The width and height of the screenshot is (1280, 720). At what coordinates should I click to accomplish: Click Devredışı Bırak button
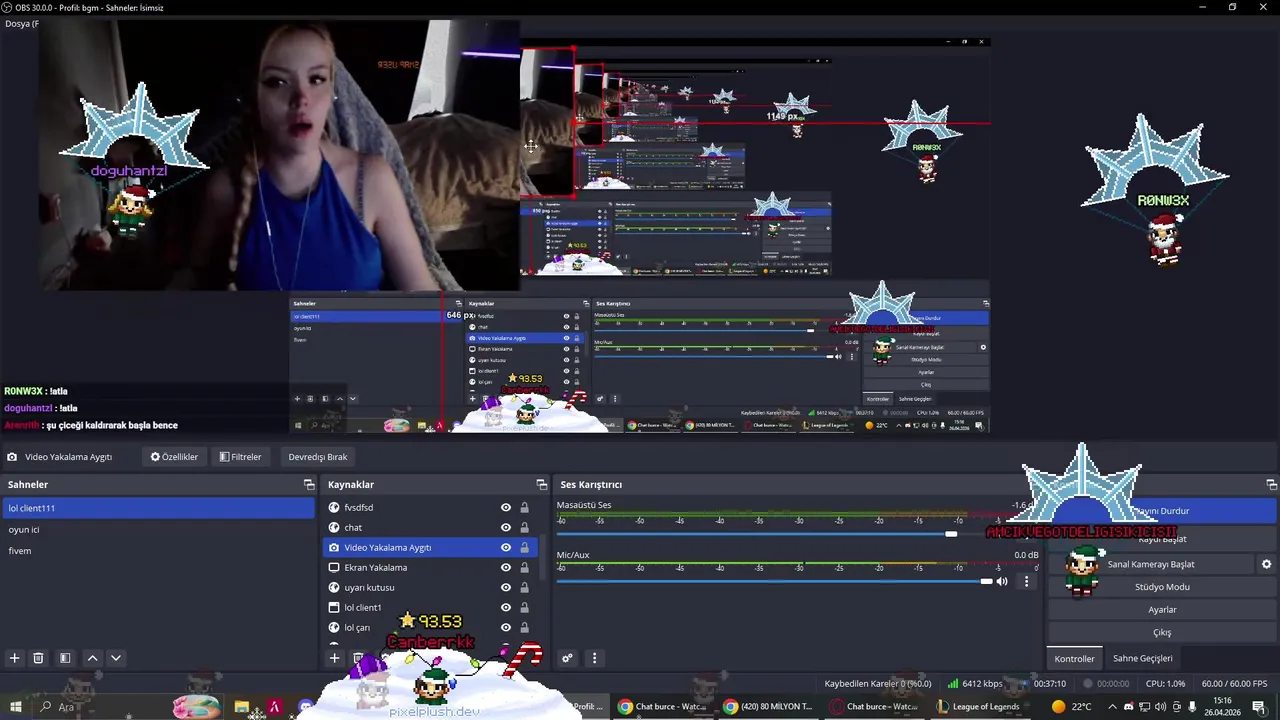pos(318,457)
